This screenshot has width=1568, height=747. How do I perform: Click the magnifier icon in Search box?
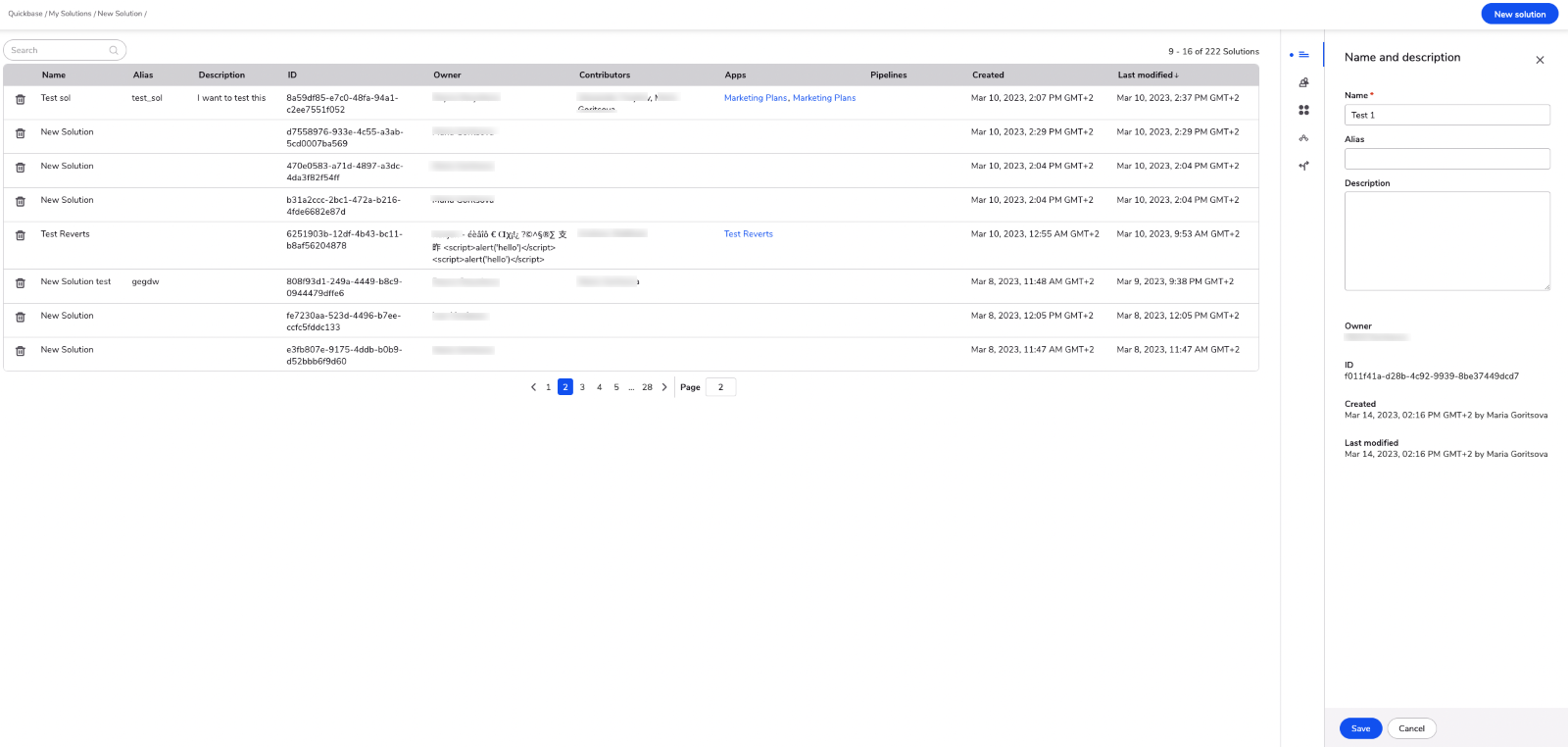coord(114,50)
